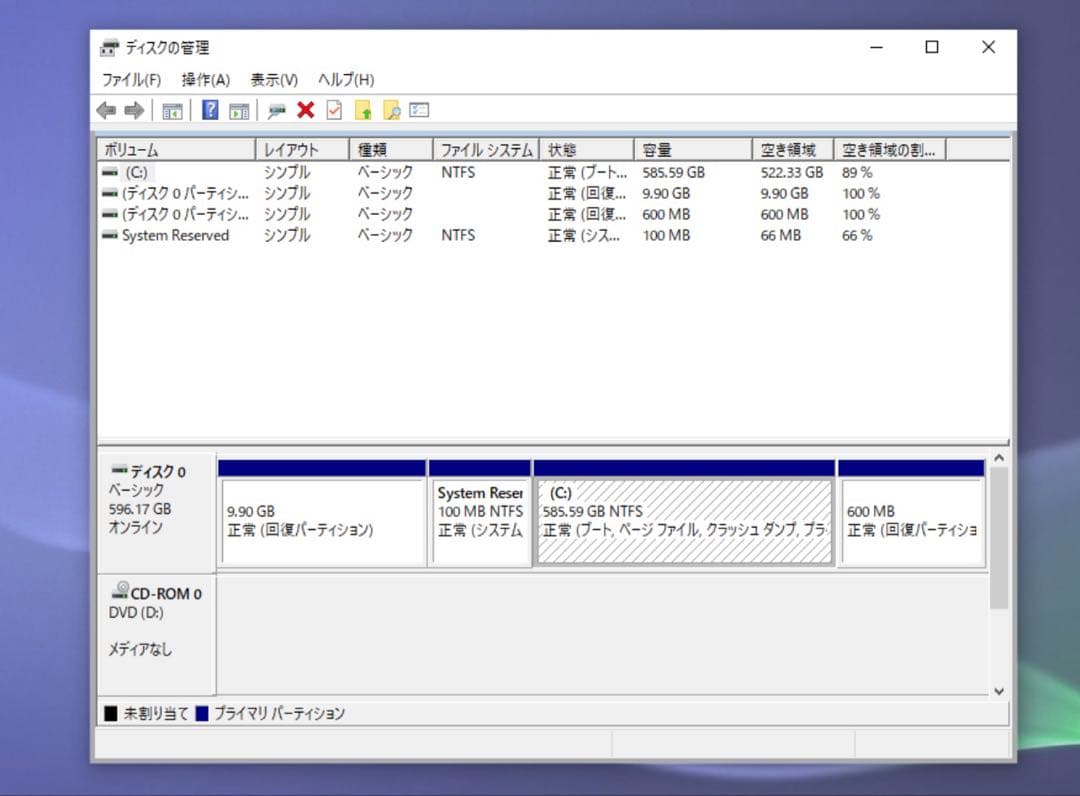Click the 66 % free percentage cell
Viewport: 1080px width, 796px height.
857,235
